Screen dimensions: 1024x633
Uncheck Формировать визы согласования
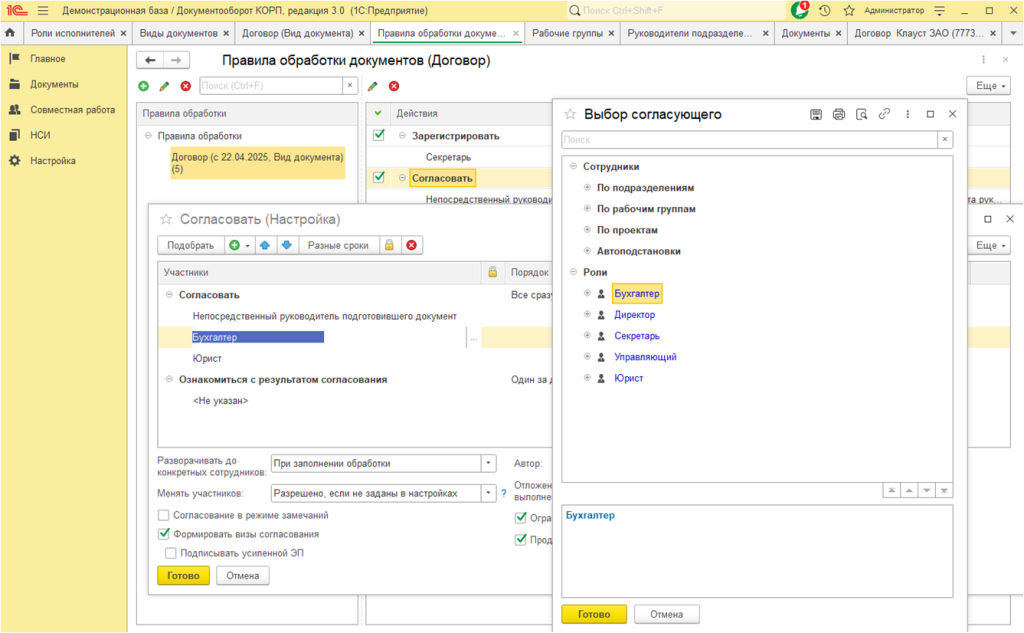[164, 534]
